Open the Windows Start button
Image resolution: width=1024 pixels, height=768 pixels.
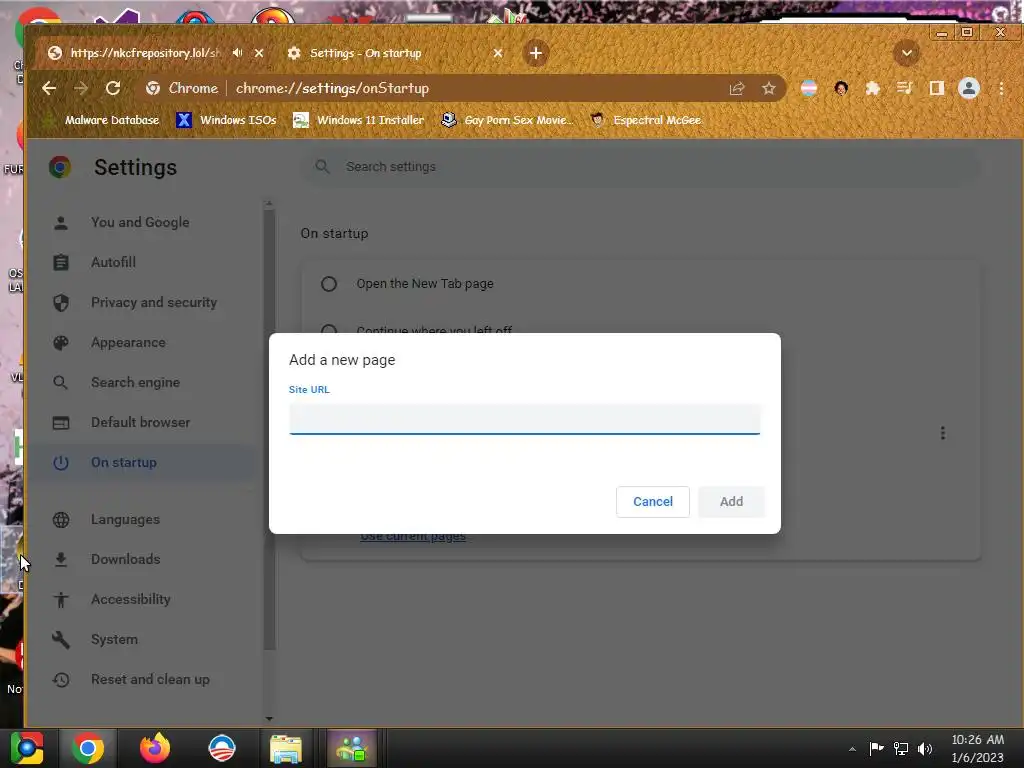[x=26, y=748]
